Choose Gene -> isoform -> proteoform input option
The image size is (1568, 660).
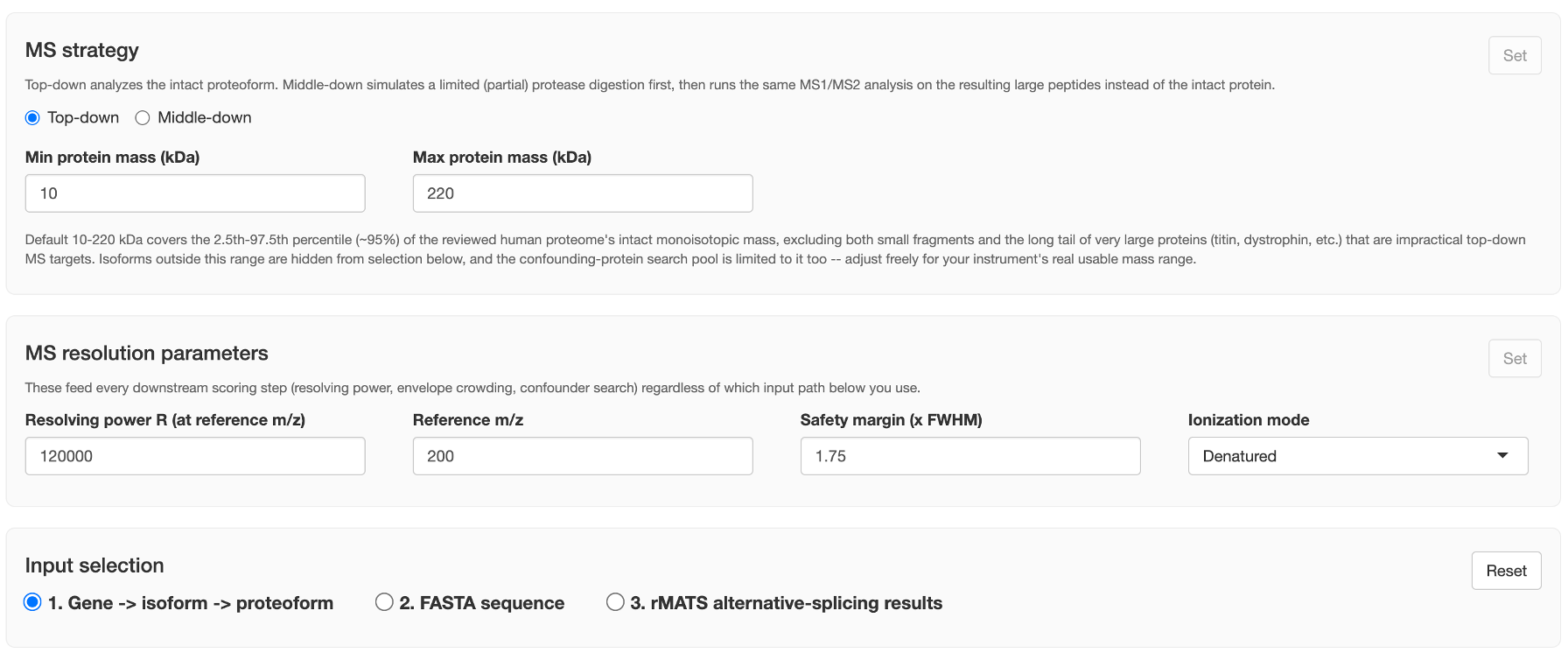[32, 602]
